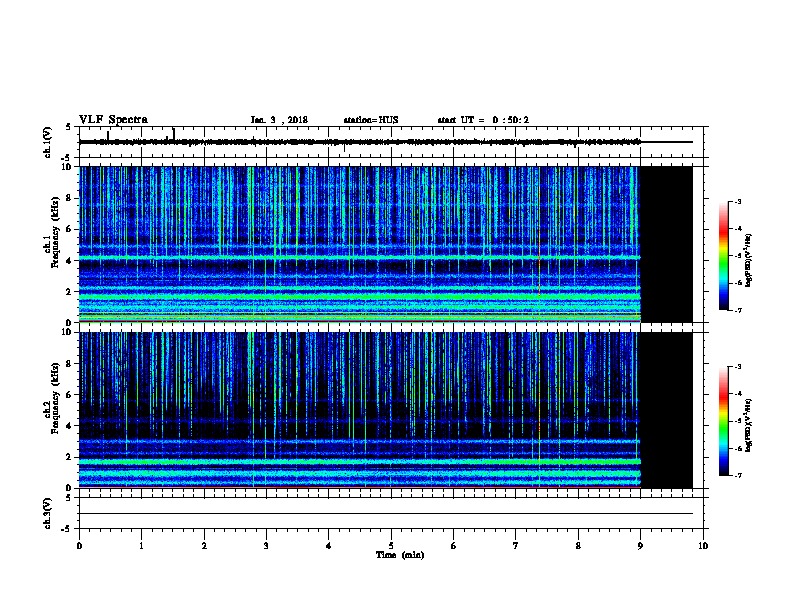This screenshot has height=612, width=792.
Task: Click time axis tick label "9"
Action: [640, 545]
